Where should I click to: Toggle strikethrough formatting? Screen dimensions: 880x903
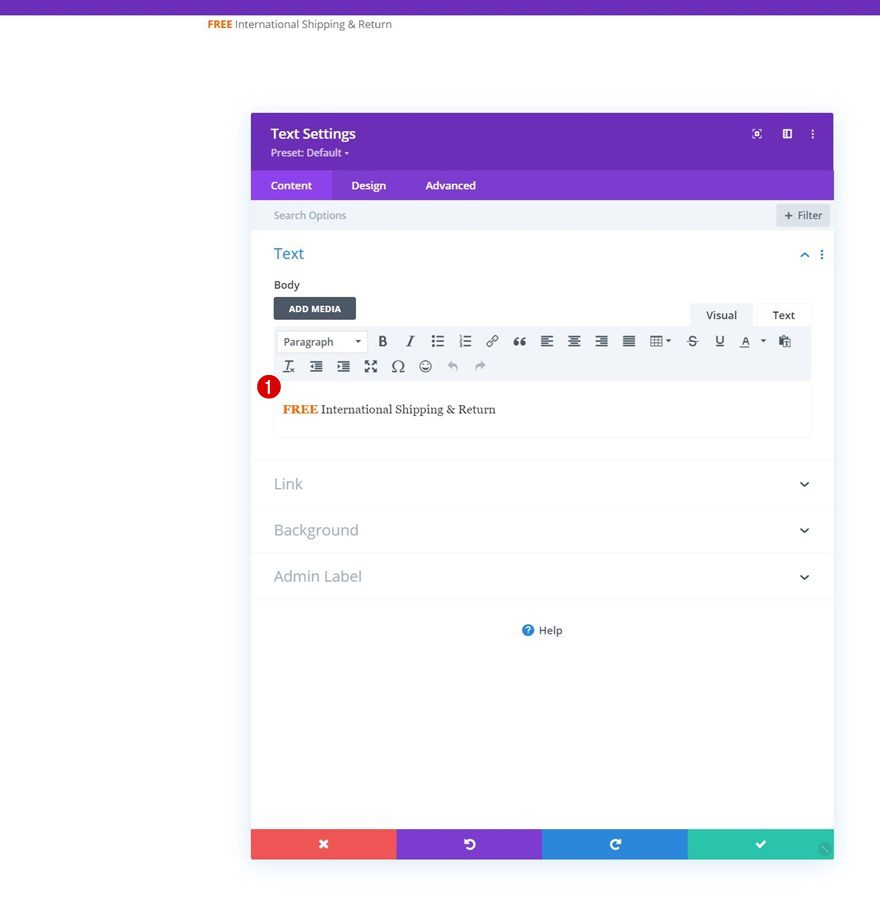pos(692,341)
